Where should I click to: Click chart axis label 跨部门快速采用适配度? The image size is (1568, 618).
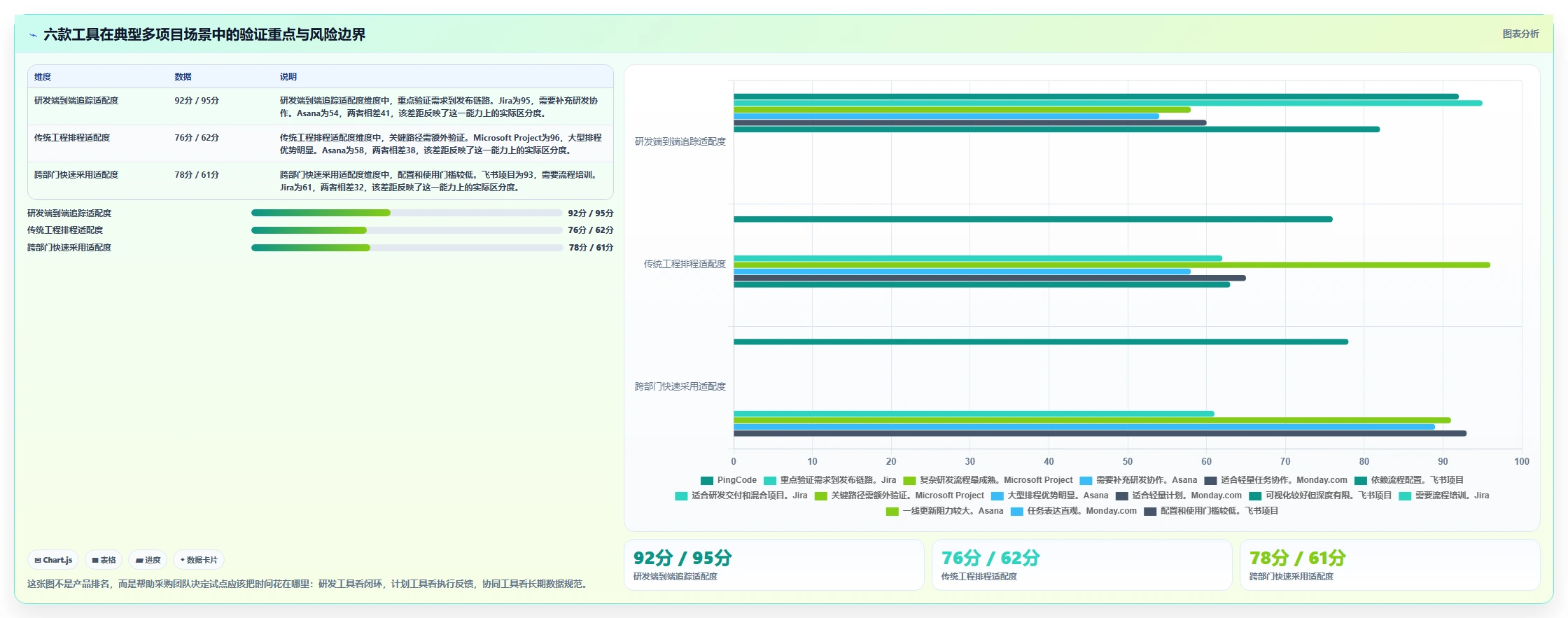tap(680, 386)
